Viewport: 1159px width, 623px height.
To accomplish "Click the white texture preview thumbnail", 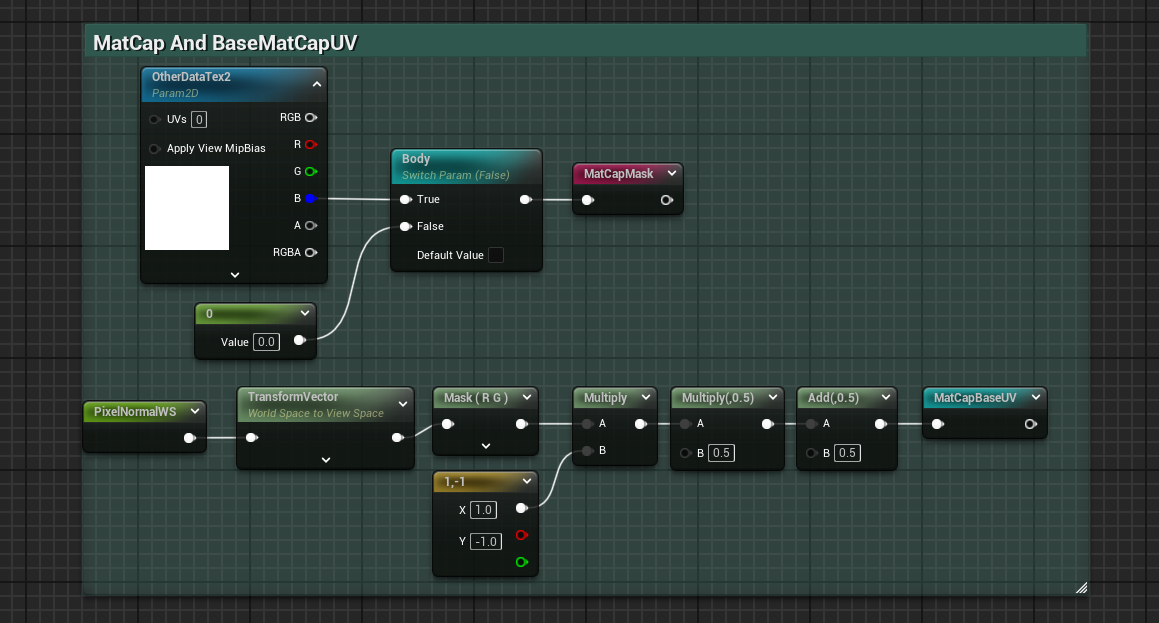I will click(x=187, y=208).
